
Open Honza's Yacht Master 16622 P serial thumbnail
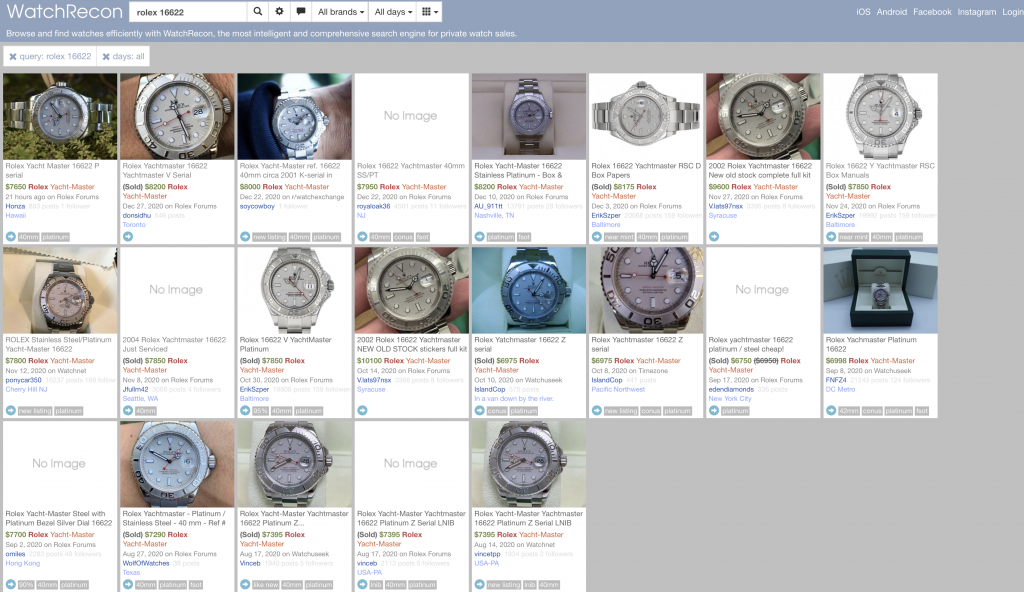tap(60, 116)
